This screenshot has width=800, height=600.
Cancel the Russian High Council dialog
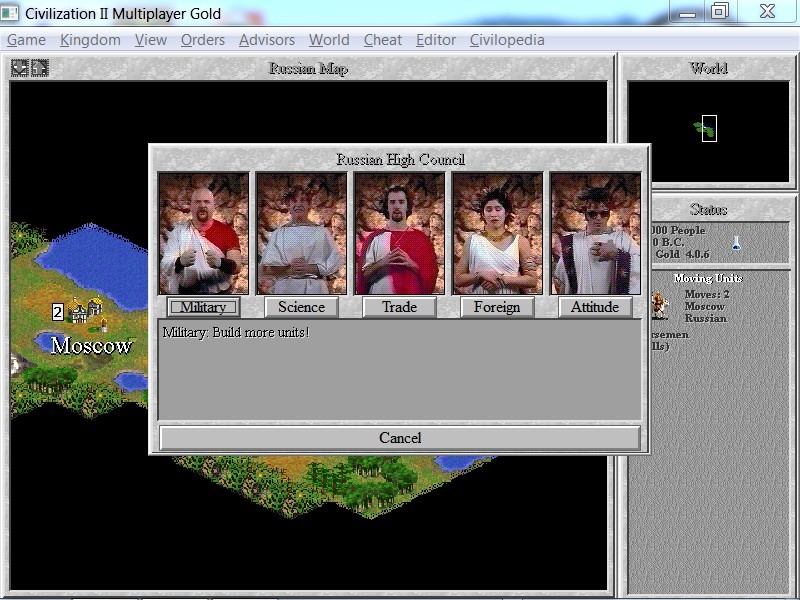(x=400, y=438)
